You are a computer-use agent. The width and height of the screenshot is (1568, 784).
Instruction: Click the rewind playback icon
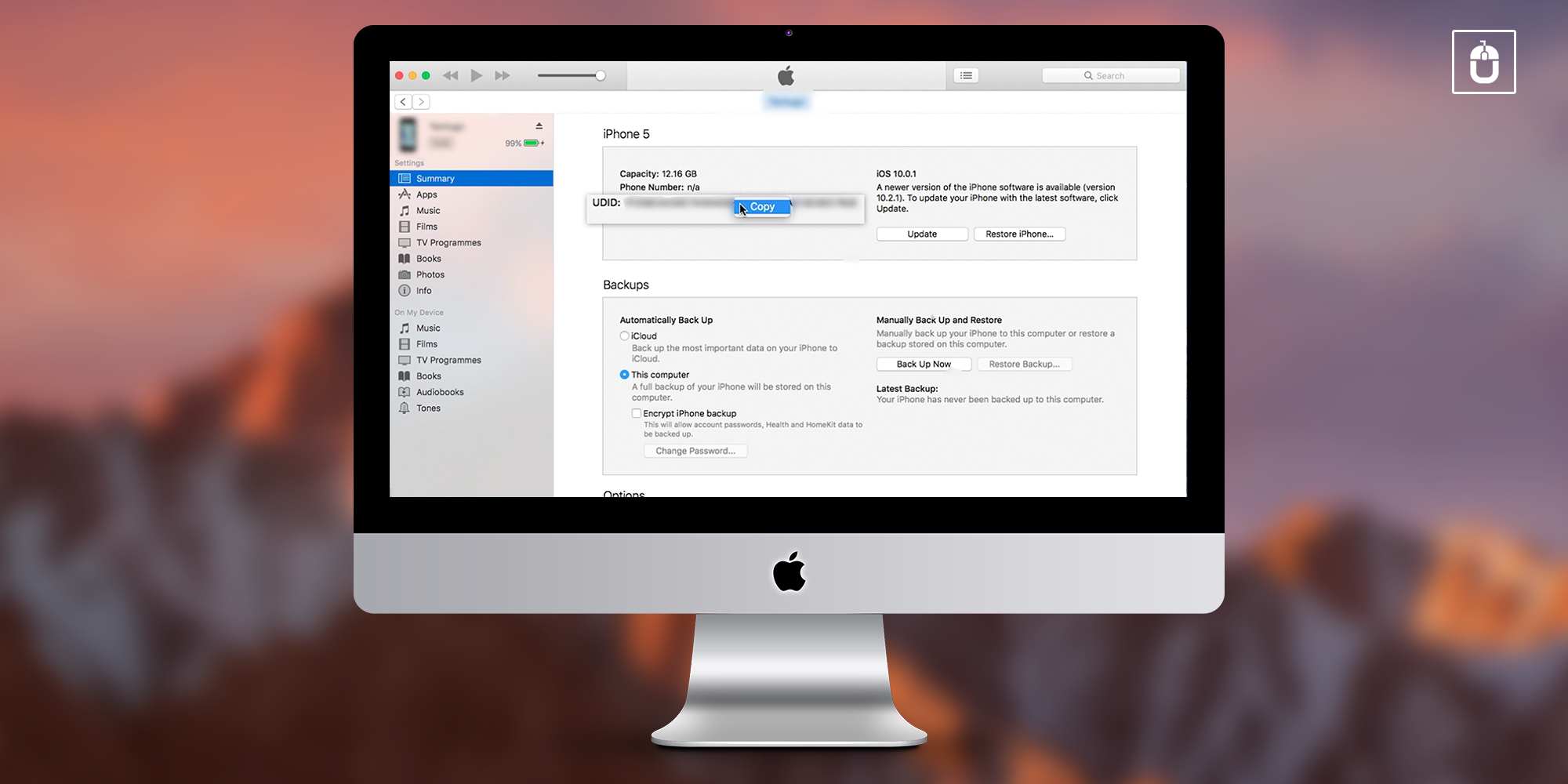click(x=450, y=76)
